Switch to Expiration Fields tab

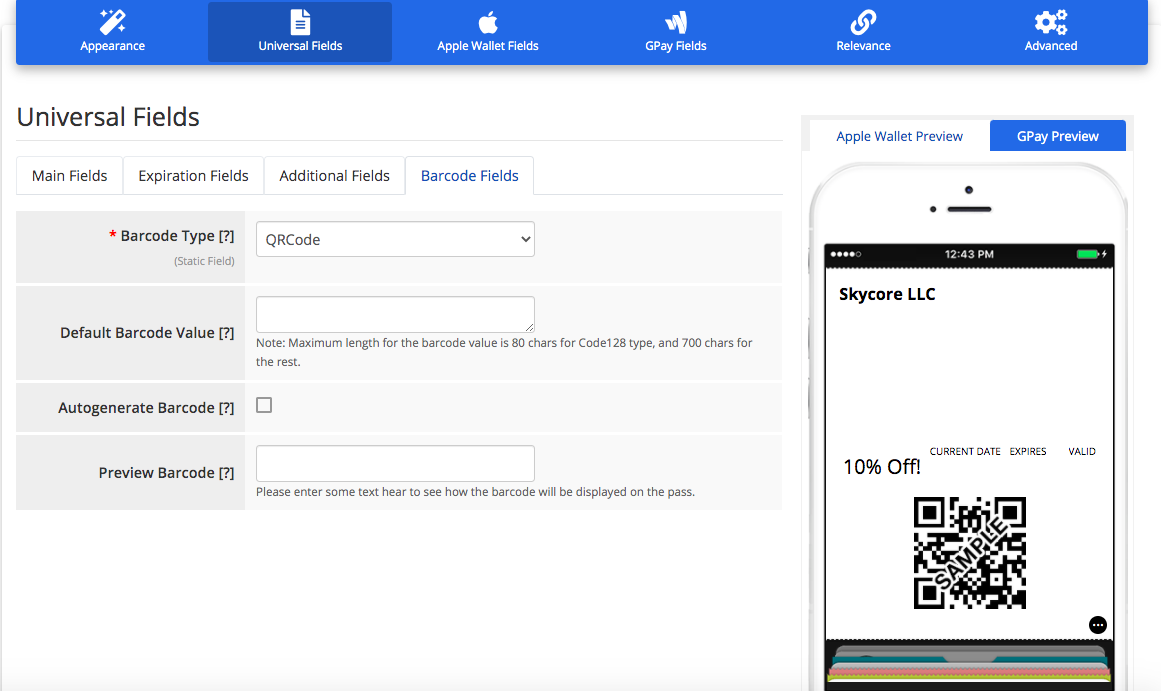click(193, 176)
